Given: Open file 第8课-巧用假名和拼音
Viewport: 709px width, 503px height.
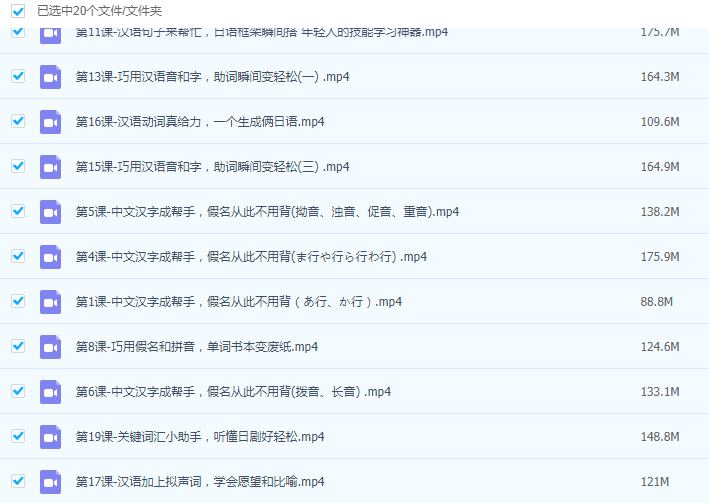Looking at the screenshot, I should pos(197,347).
